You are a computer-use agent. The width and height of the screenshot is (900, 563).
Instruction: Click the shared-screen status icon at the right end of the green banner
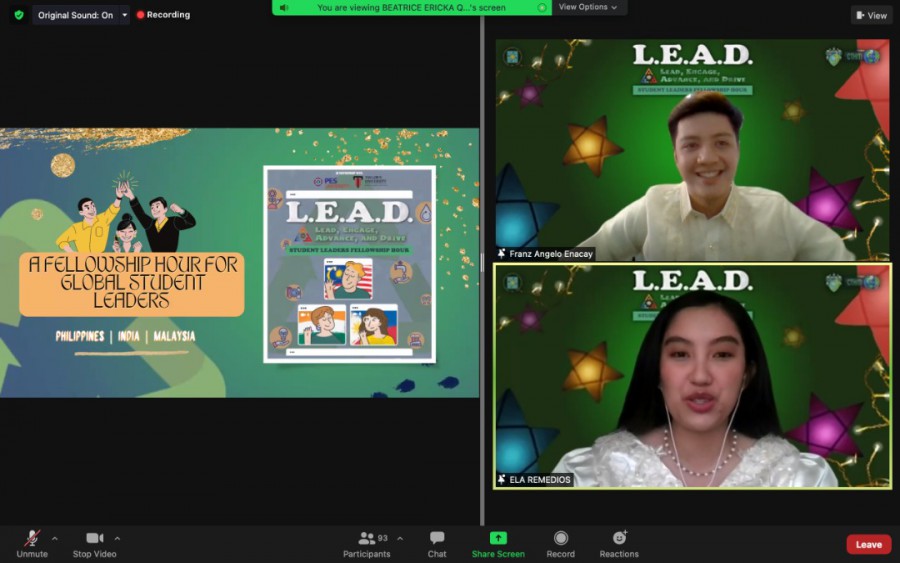click(541, 7)
